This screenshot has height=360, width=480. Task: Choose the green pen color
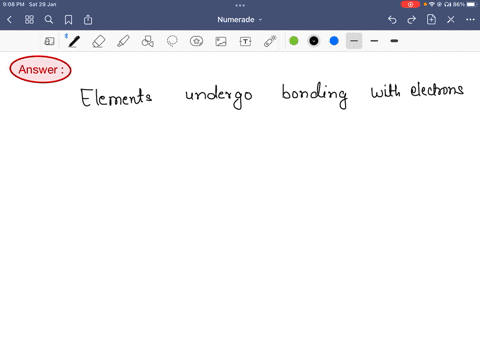[x=294, y=41]
